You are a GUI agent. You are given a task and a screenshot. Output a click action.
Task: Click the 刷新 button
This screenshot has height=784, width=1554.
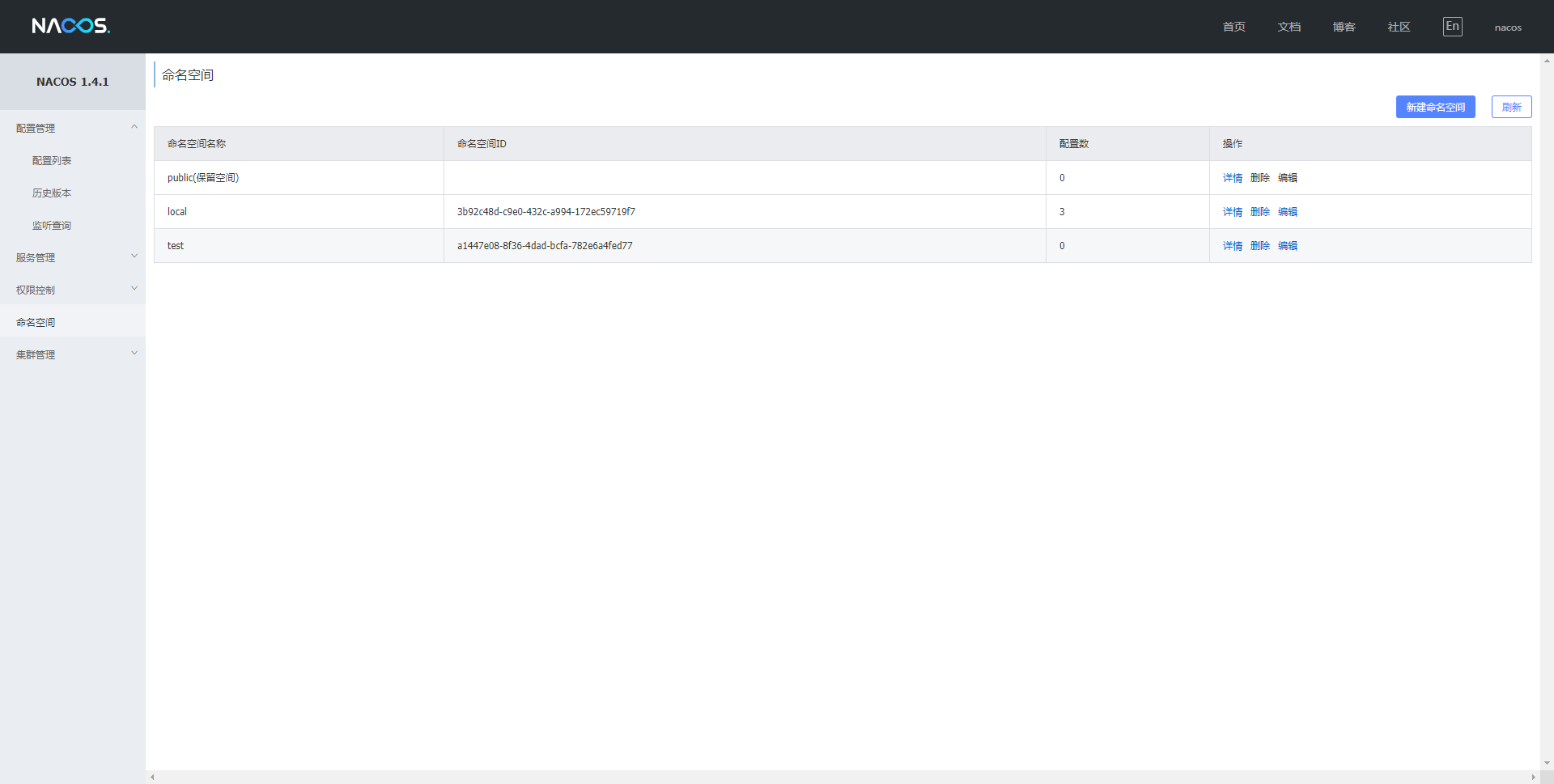1510,106
